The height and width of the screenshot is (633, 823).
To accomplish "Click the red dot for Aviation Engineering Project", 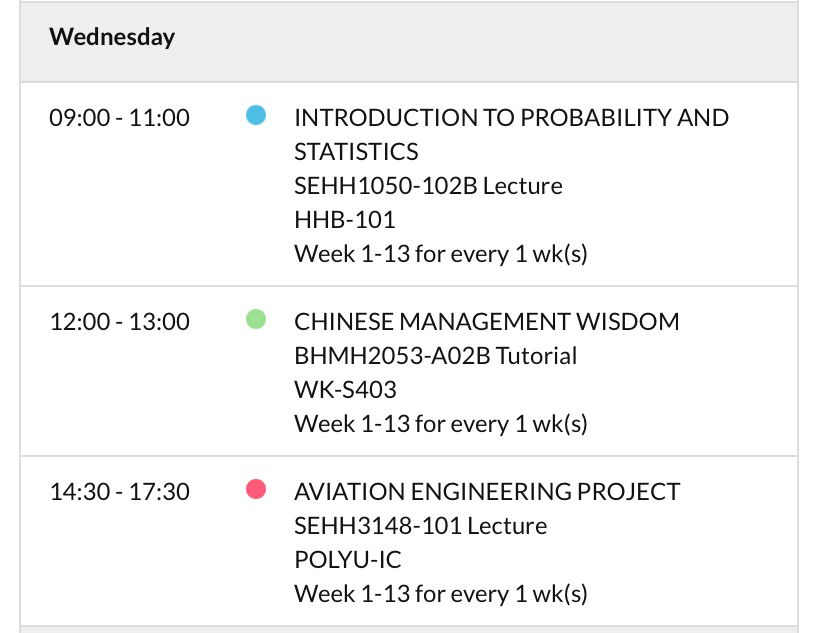I will coord(256,489).
